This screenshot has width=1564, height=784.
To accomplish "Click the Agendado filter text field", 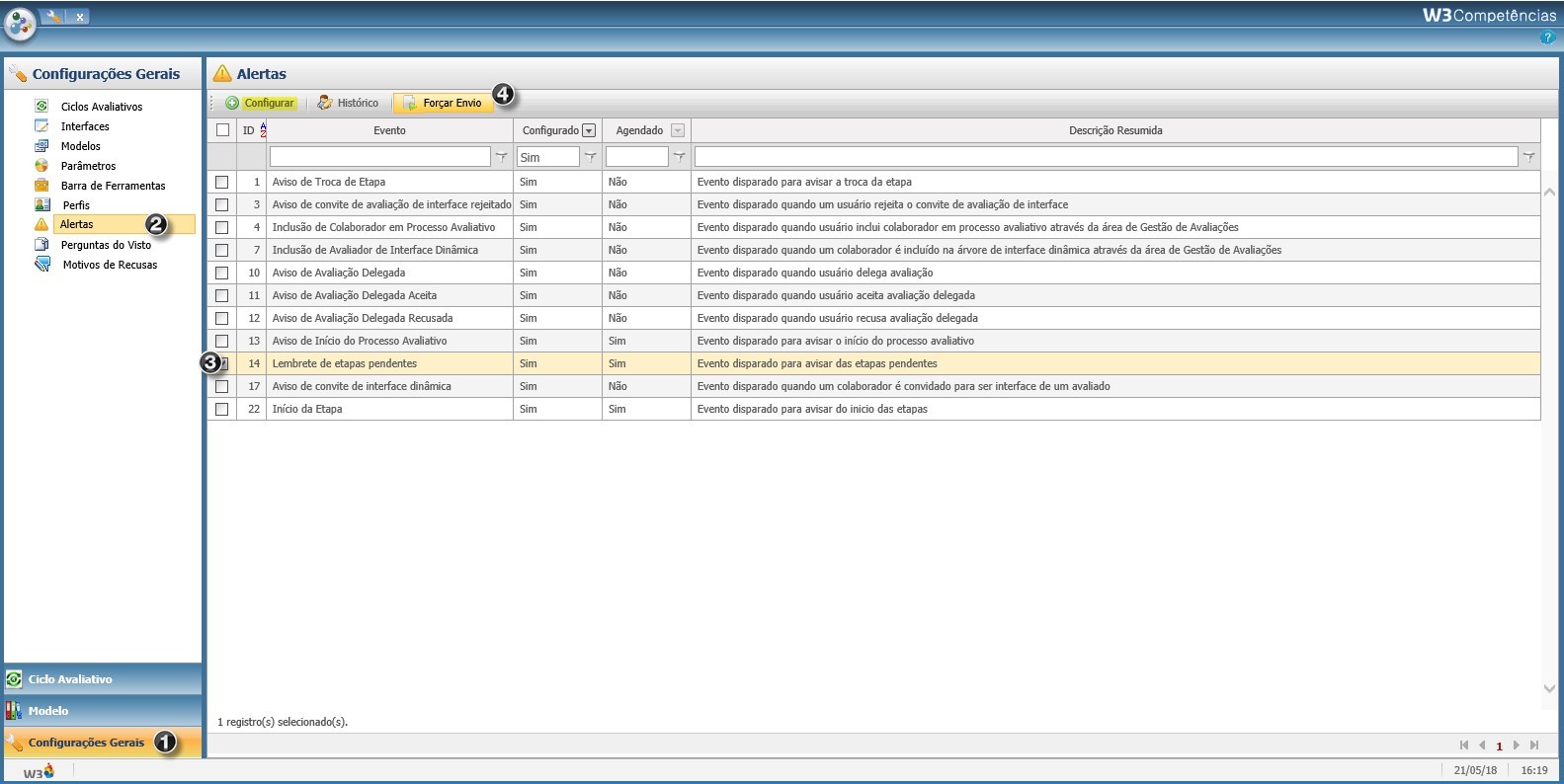I will [637, 157].
